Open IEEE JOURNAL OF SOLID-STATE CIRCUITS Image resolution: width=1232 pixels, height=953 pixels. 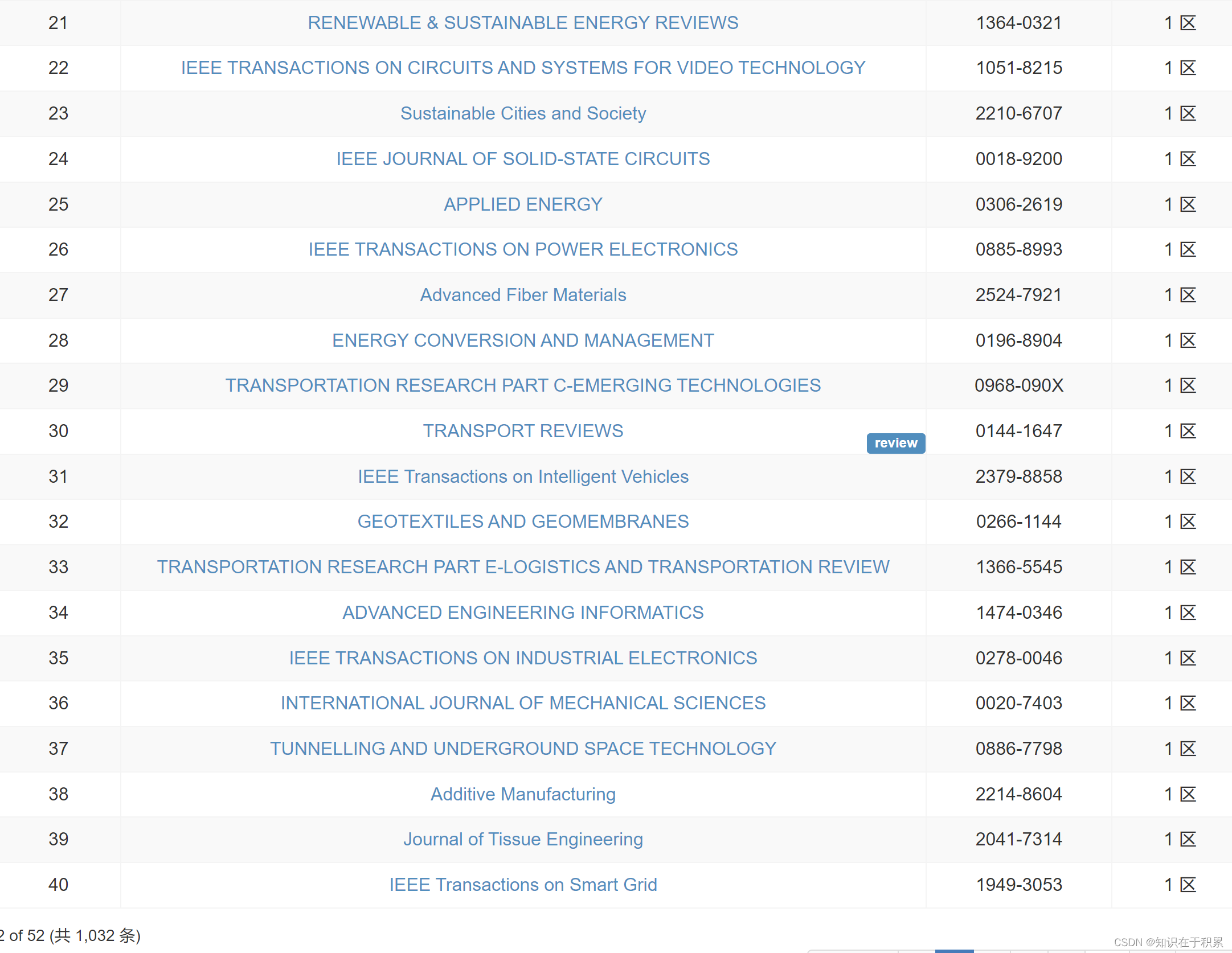tap(523, 159)
